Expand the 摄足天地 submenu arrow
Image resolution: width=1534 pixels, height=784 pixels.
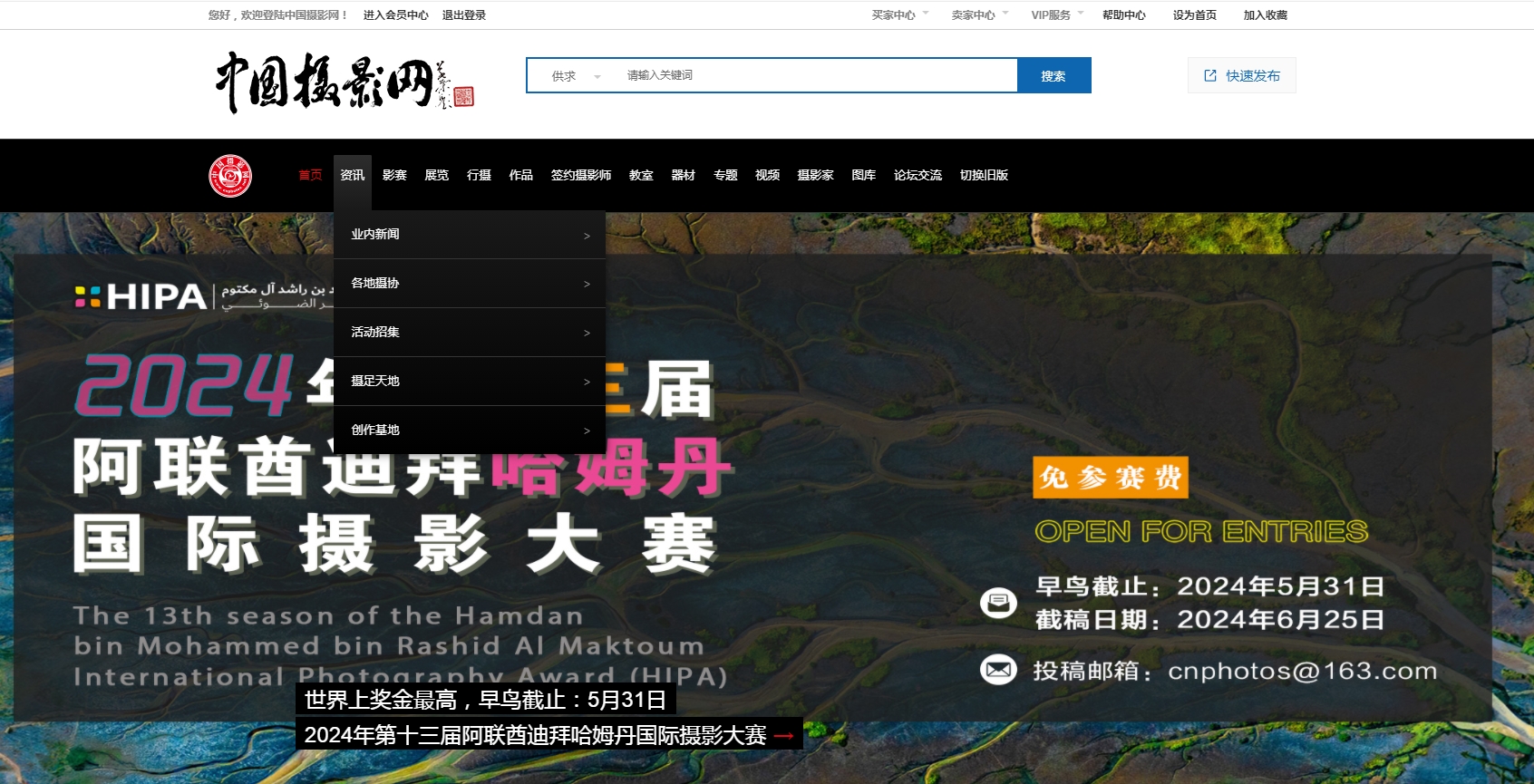point(587,382)
